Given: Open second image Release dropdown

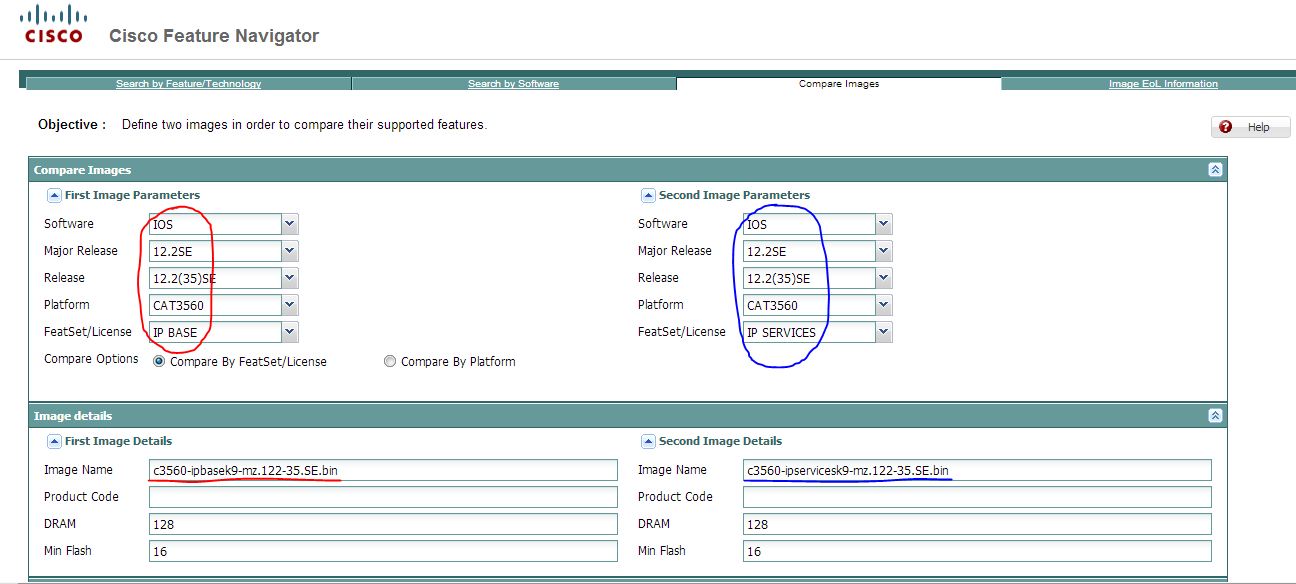Looking at the screenshot, I should coord(883,278).
